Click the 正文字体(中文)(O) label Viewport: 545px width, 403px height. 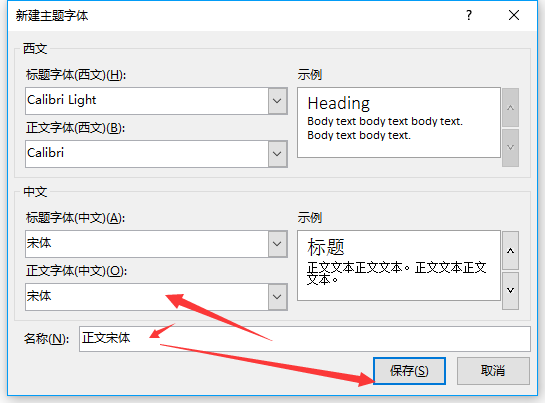[x=76, y=271]
